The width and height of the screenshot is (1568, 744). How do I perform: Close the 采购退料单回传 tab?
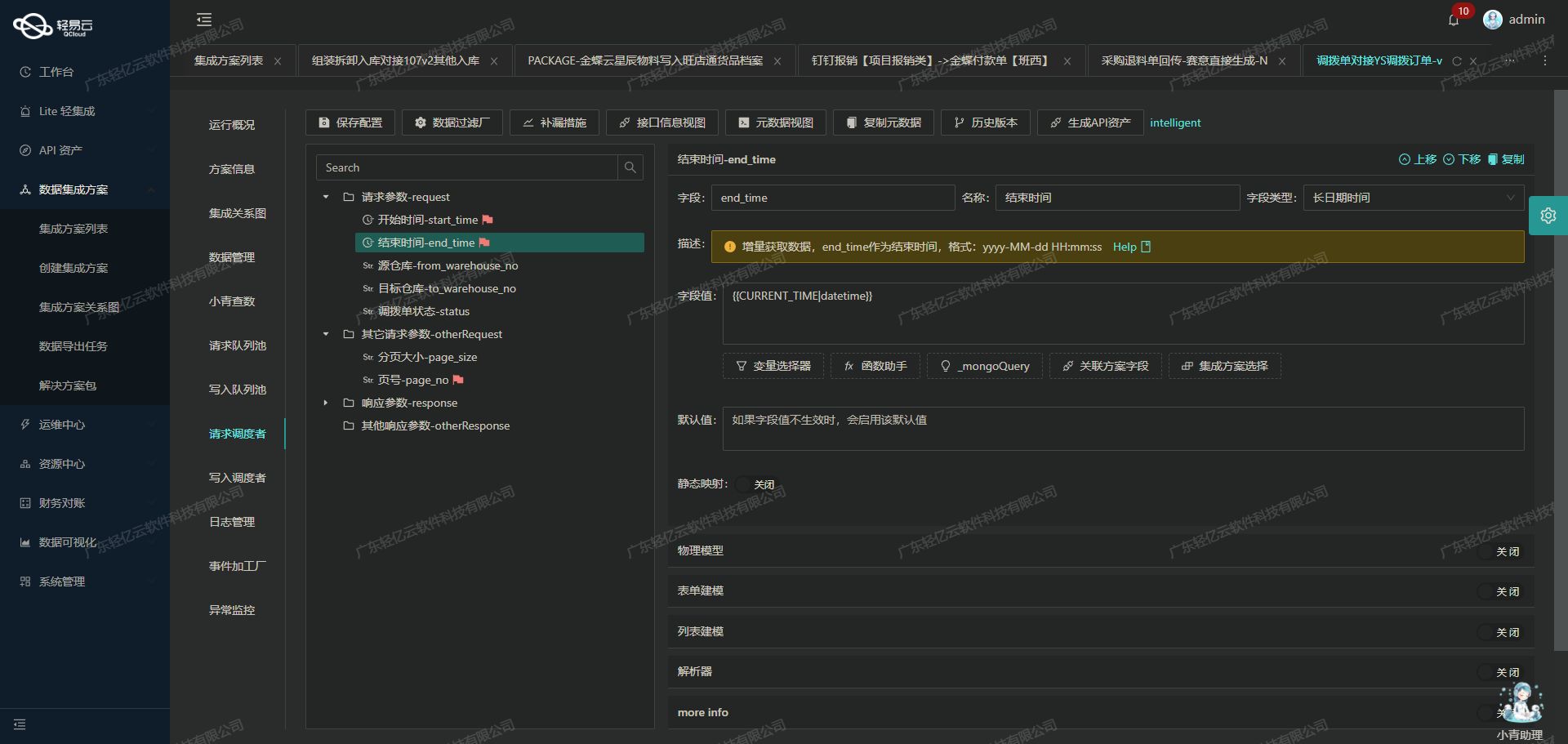tap(1282, 61)
